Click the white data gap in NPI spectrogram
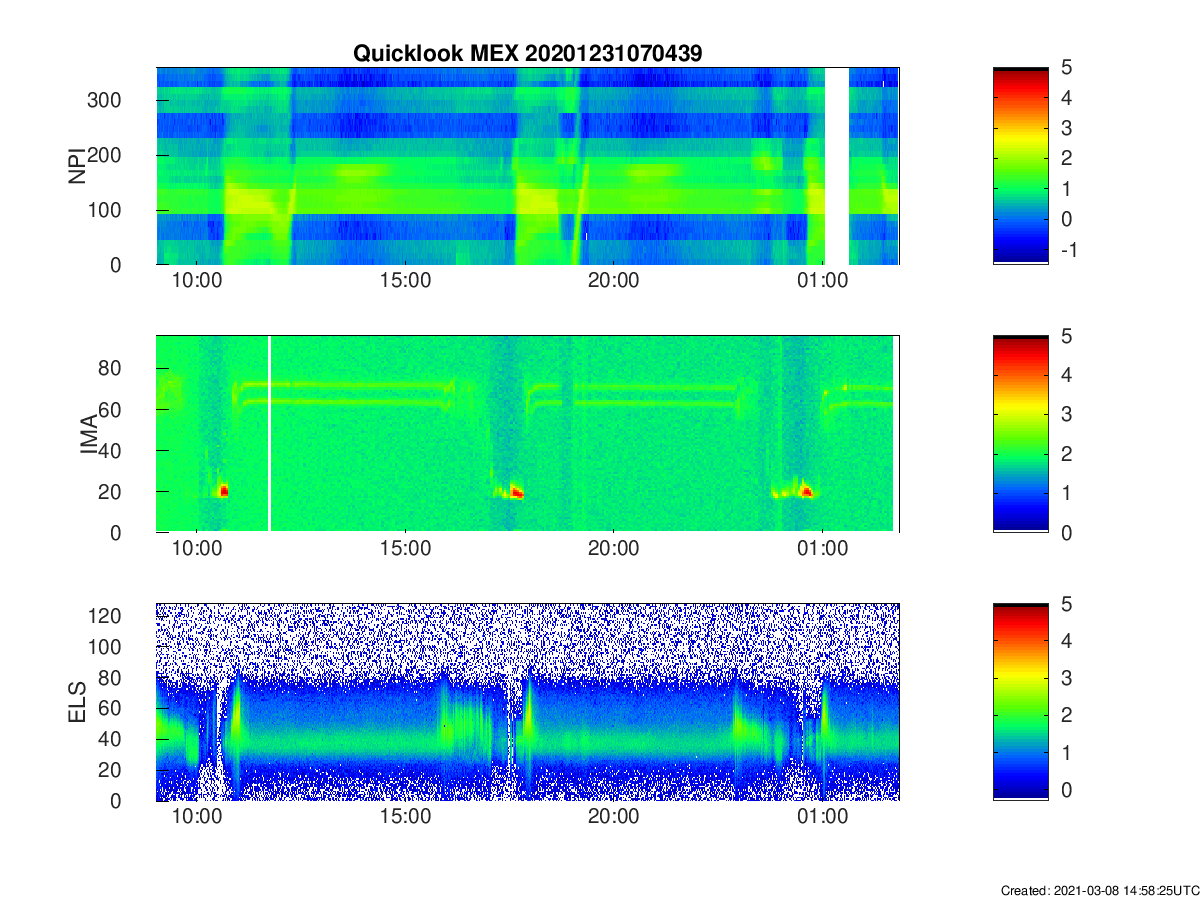 pyautogui.click(x=837, y=166)
